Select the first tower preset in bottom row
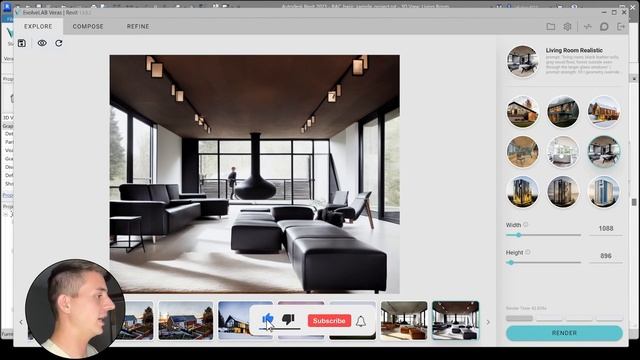 click(x=522, y=192)
